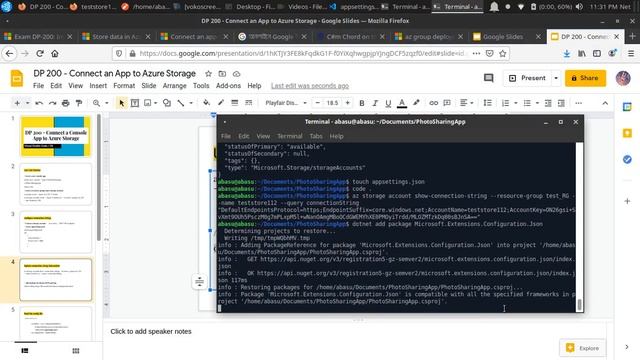
Task: Open the Google Keep side panel icon
Action: (627, 133)
